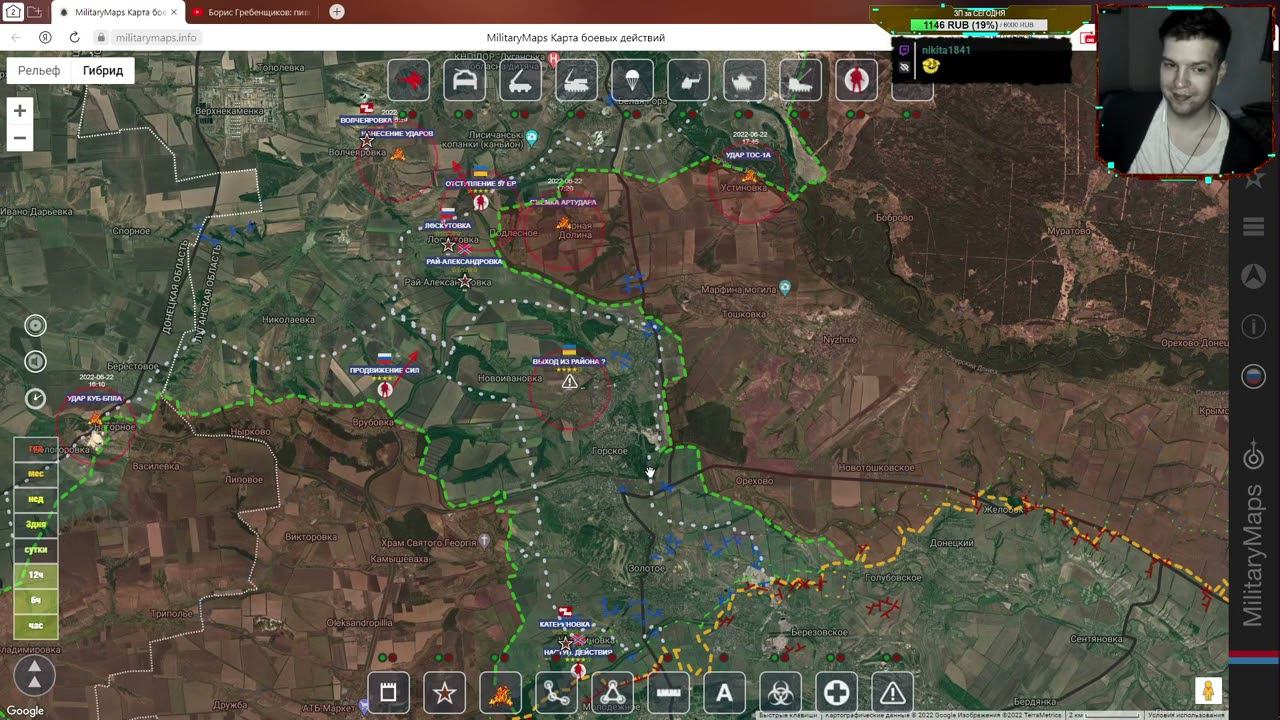This screenshot has width=1280, height=720.
Task: Click the Марфина могила place pin
Action: pyautogui.click(x=785, y=287)
